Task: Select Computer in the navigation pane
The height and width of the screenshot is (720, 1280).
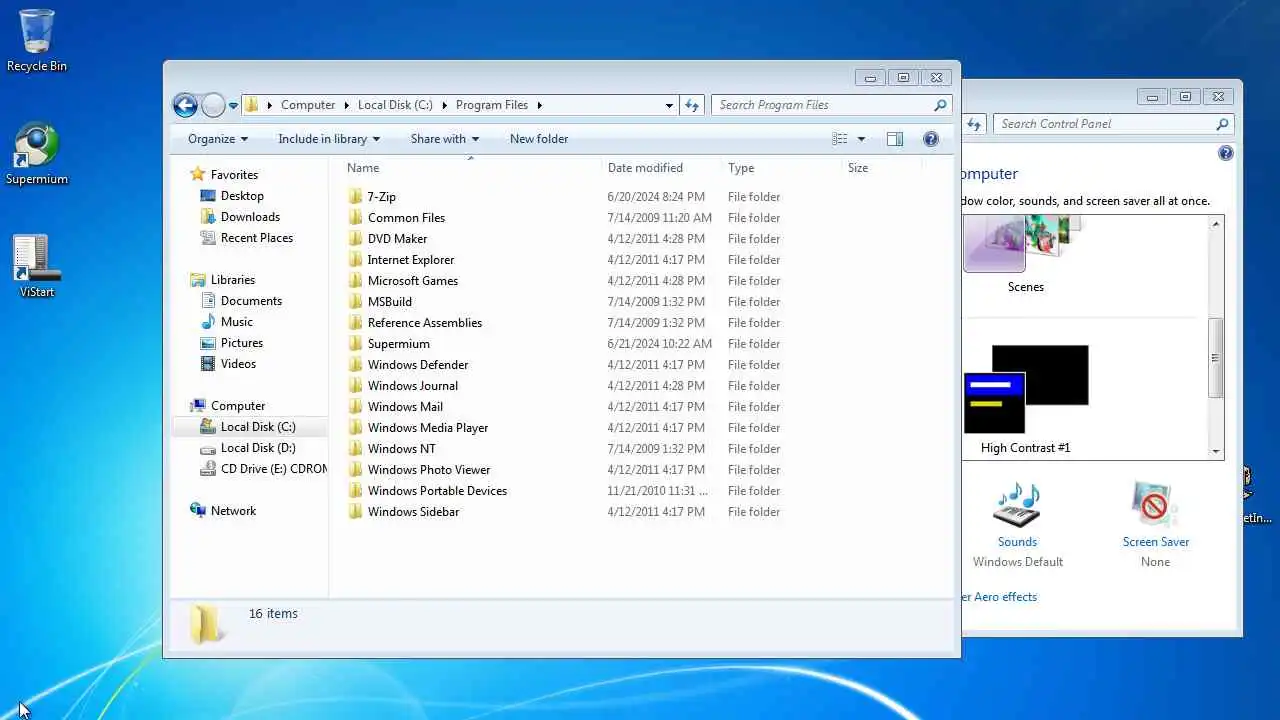Action: (238, 406)
